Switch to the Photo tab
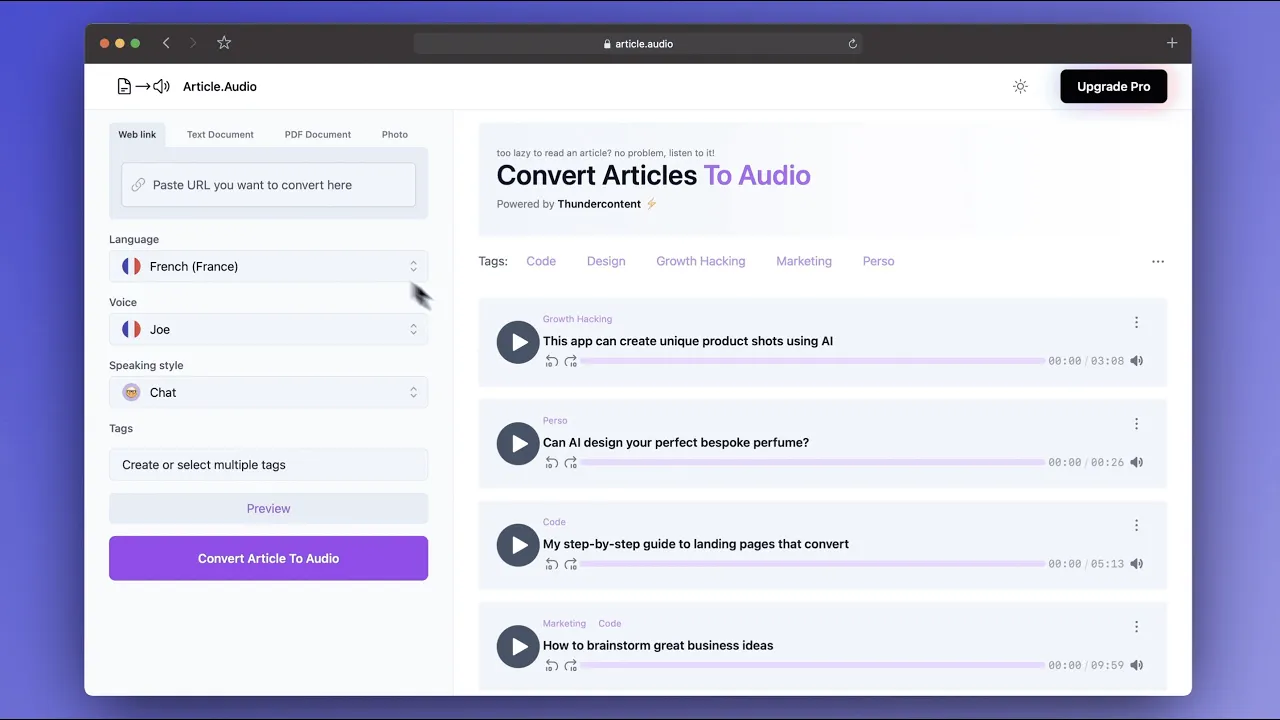 point(395,134)
